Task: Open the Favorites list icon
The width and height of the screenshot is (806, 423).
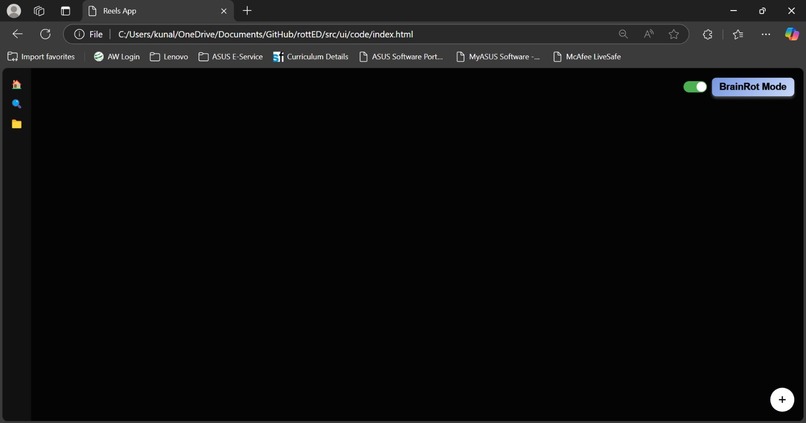Action: tap(738, 34)
